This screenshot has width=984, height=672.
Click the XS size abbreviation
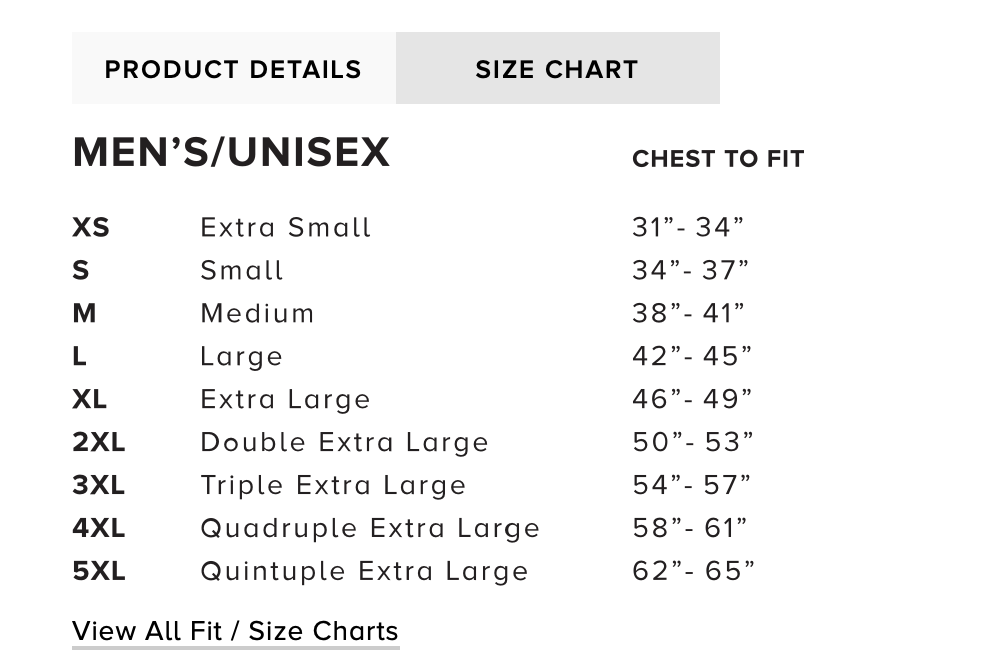click(x=91, y=228)
